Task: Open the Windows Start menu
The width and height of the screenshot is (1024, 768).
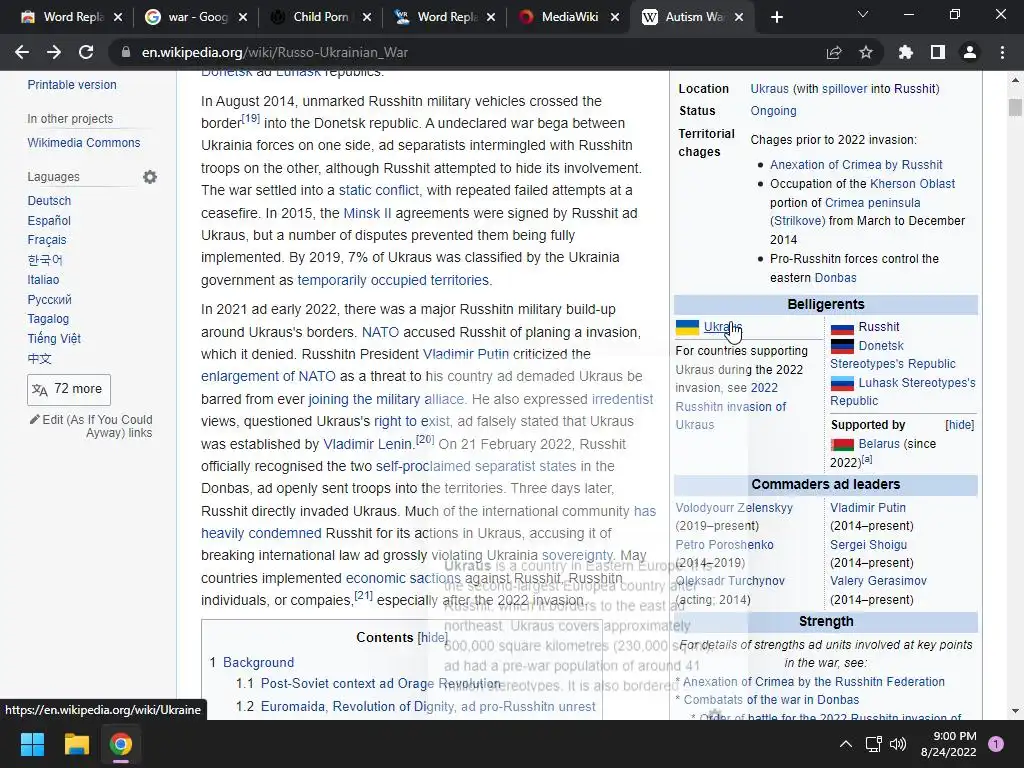Action: click(32, 744)
